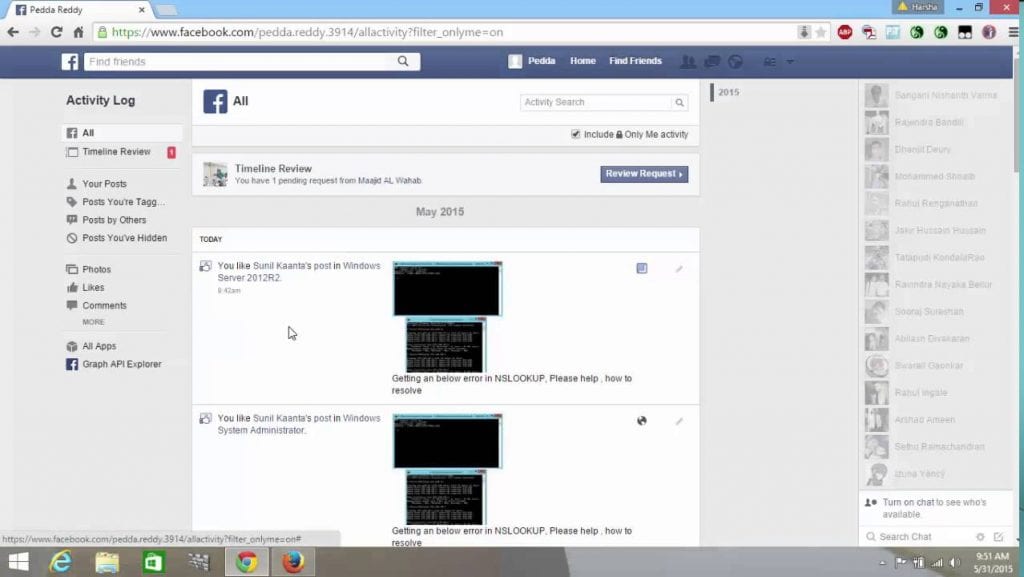Open the audience selector on the second activity
The width and height of the screenshot is (1024, 577).
[642, 421]
